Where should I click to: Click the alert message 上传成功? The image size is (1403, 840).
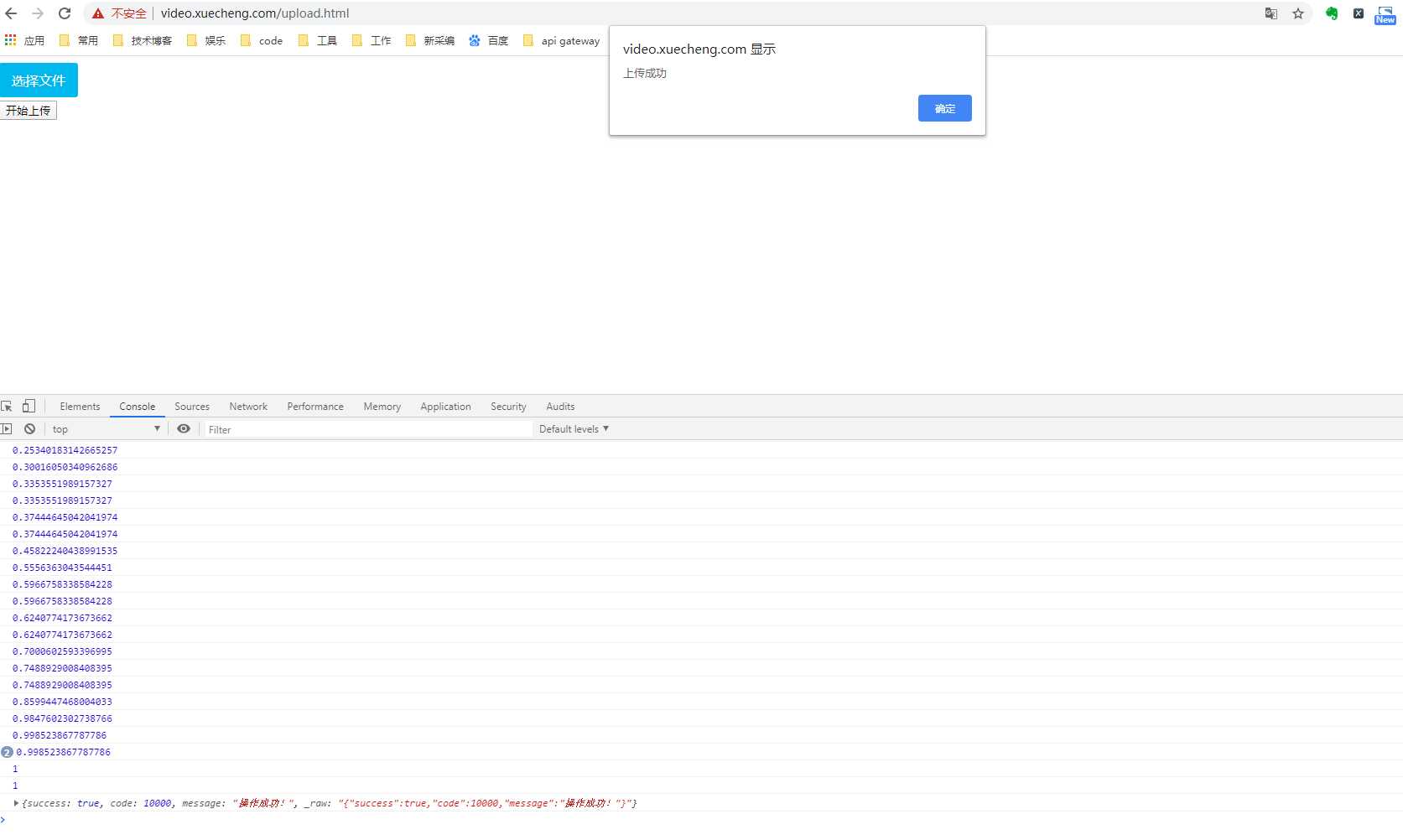click(x=645, y=74)
